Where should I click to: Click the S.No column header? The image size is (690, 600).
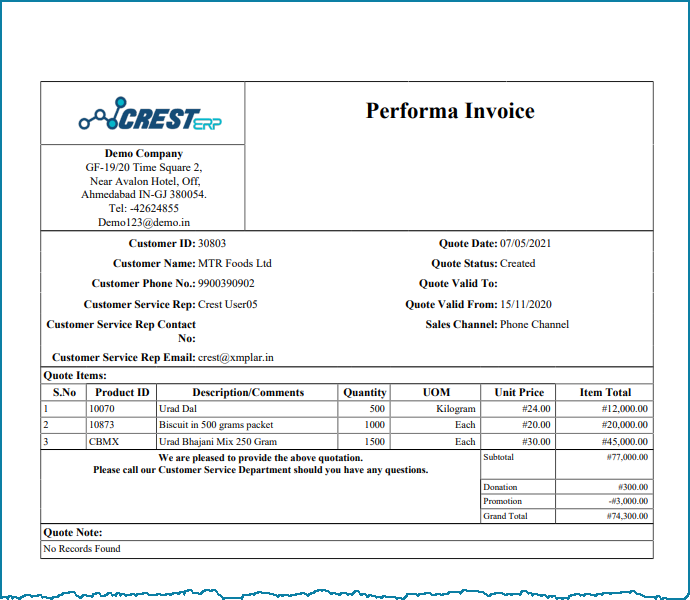[x=64, y=392]
